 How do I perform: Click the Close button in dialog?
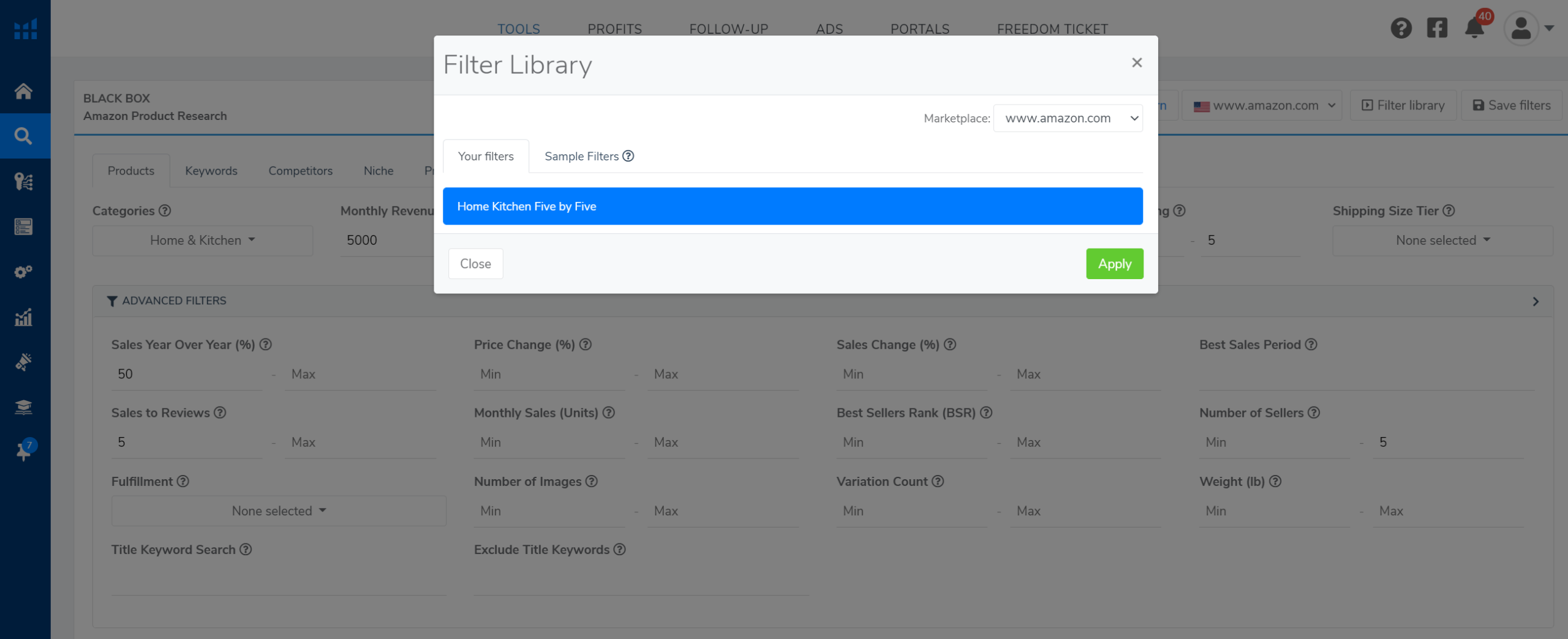click(475, 264)
